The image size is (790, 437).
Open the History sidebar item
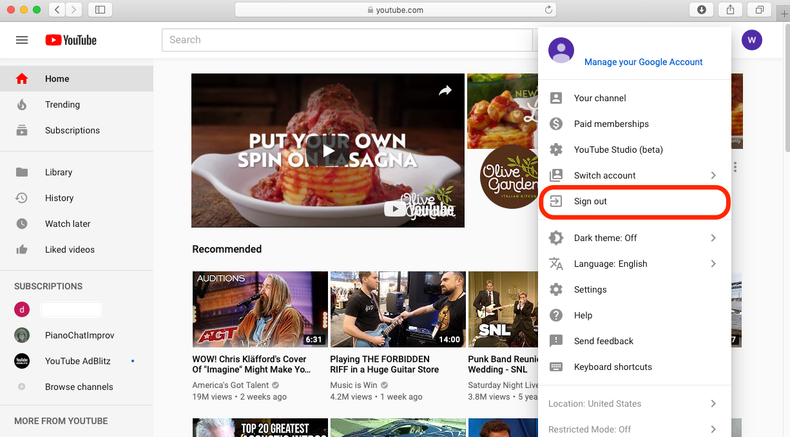(x=59, y=198)
